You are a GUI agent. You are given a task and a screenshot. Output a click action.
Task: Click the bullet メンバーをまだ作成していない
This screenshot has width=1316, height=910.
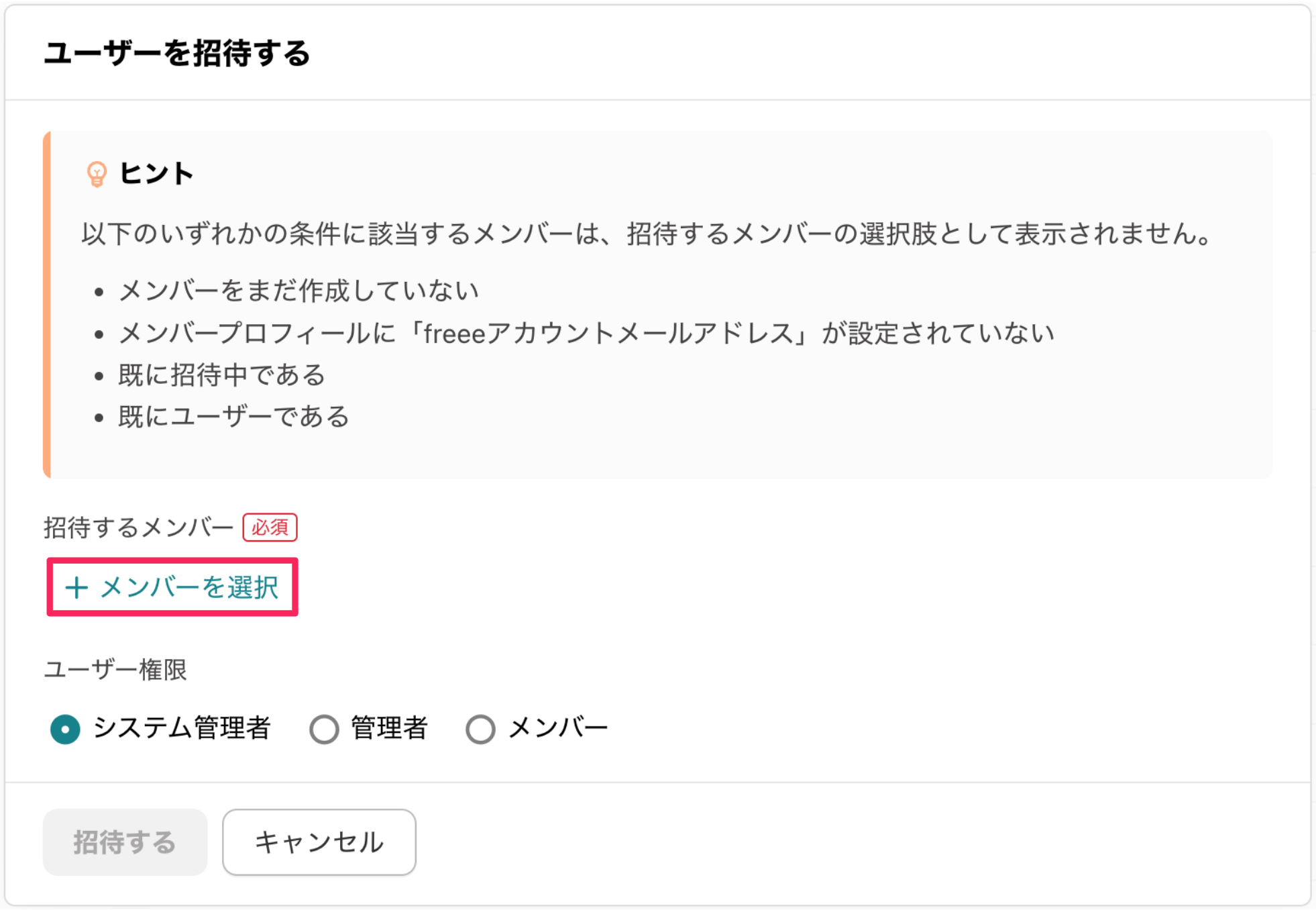pyautogui.click(x=298, y=291)
